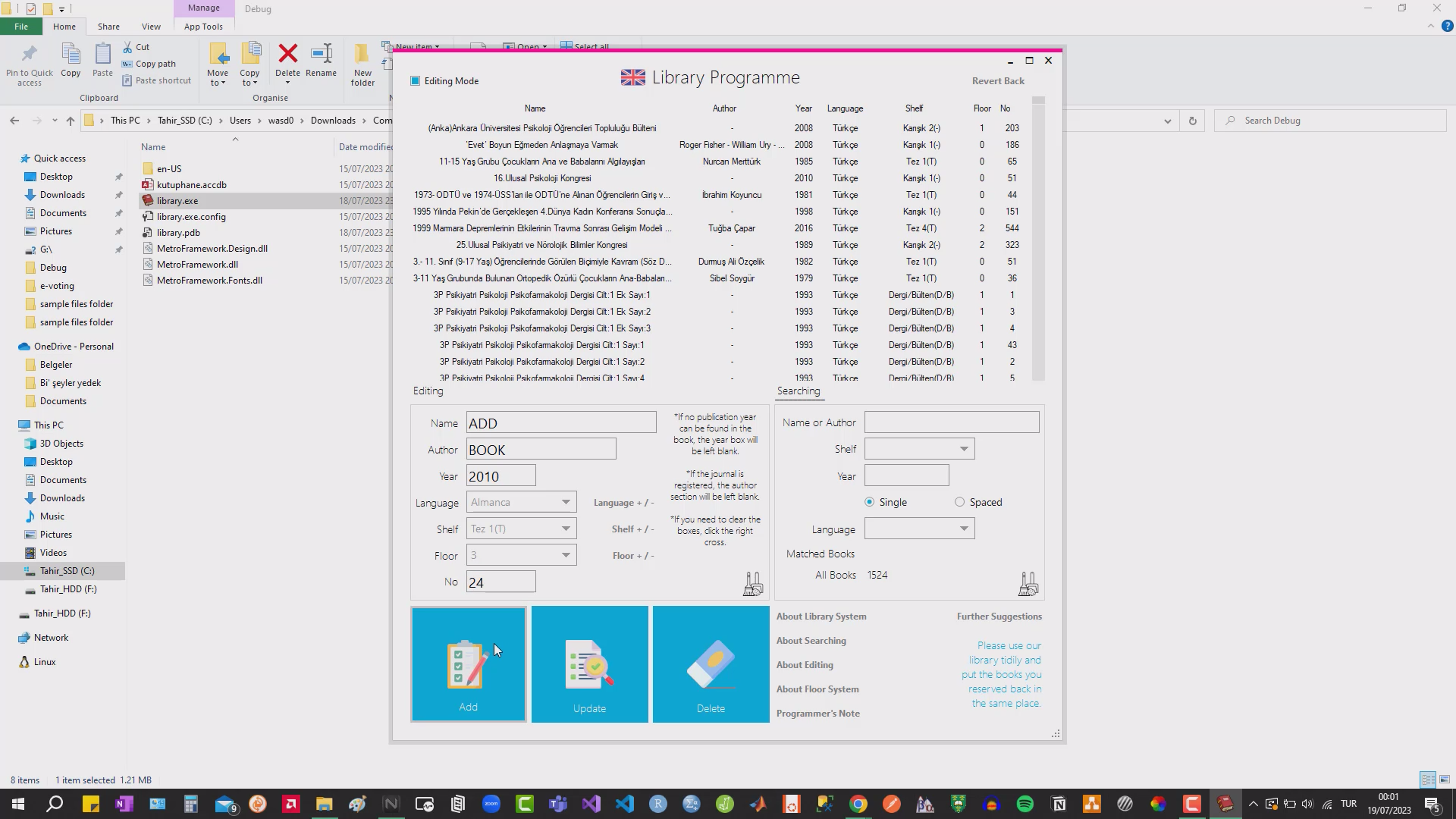
Task: Click the No field containing 24
Action: [x=501, y=582]
